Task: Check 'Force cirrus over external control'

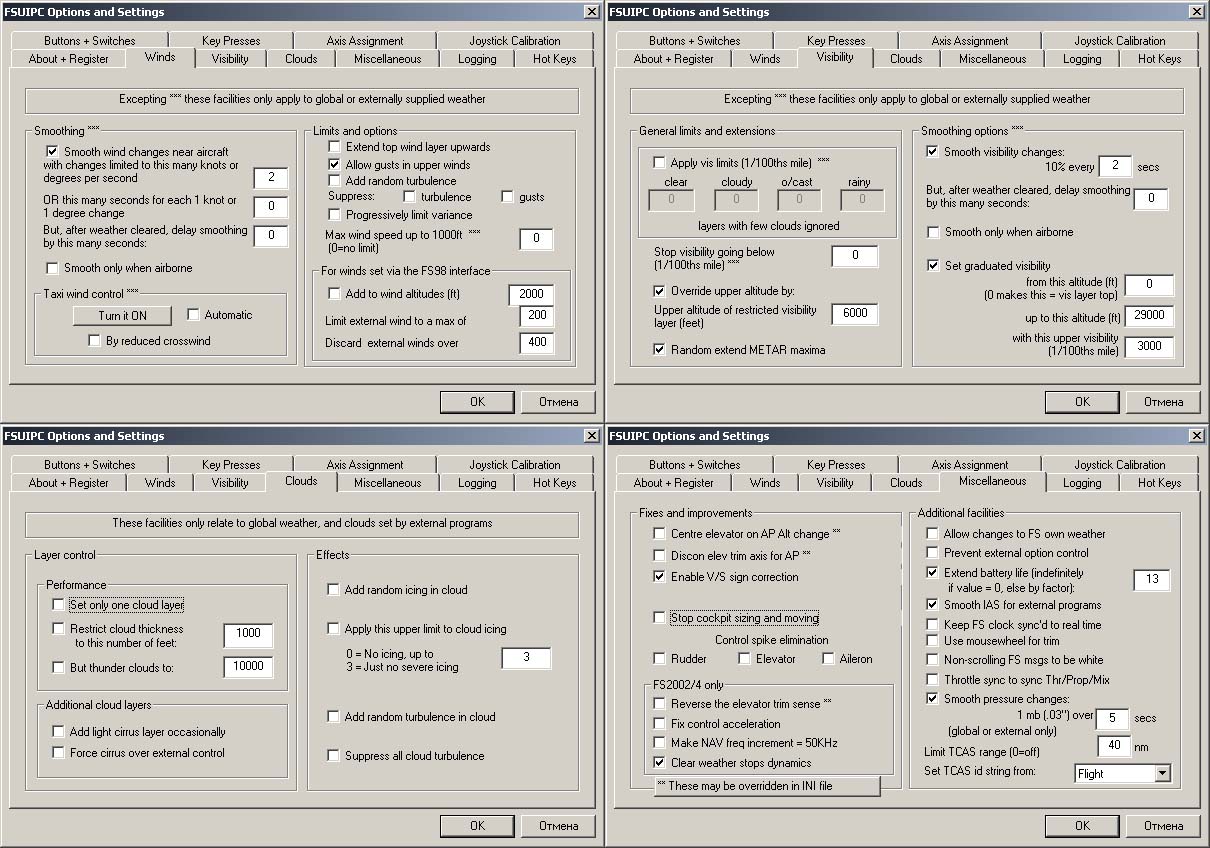Action: [59, 753]
